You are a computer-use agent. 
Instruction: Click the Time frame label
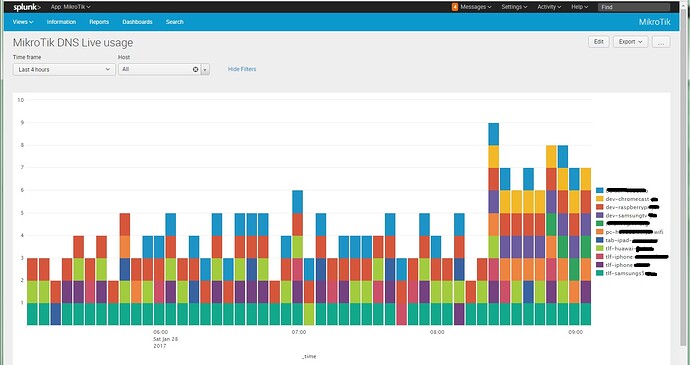(27, 57)
